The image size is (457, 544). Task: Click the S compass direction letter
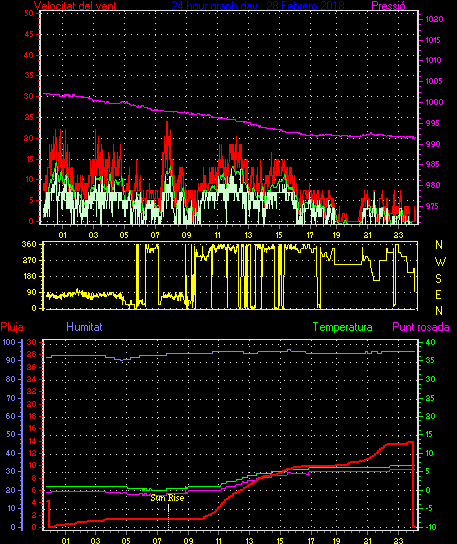[439, 278]
